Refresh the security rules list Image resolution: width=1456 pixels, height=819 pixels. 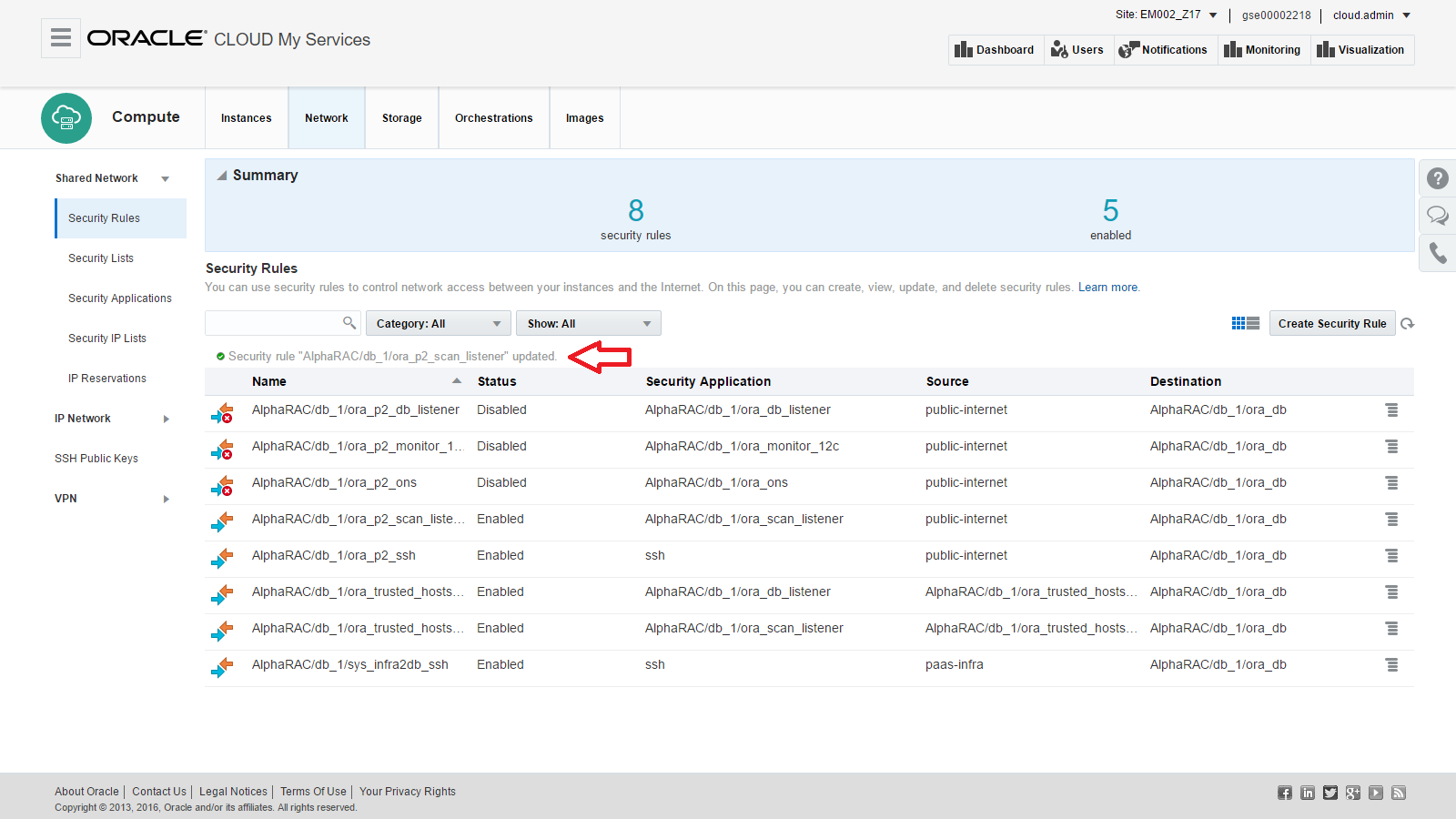pos(1408,324)
